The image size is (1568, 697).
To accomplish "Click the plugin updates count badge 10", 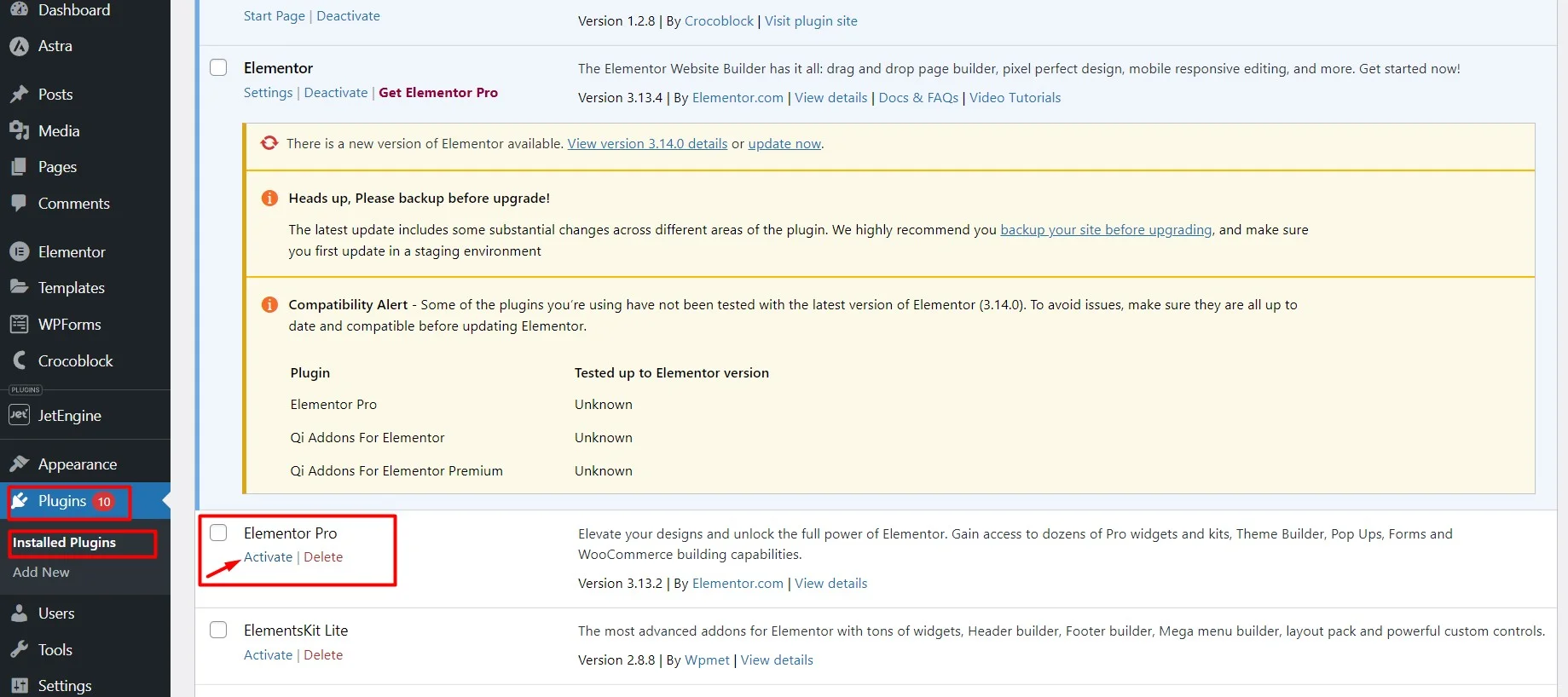I will coord(104,501).
